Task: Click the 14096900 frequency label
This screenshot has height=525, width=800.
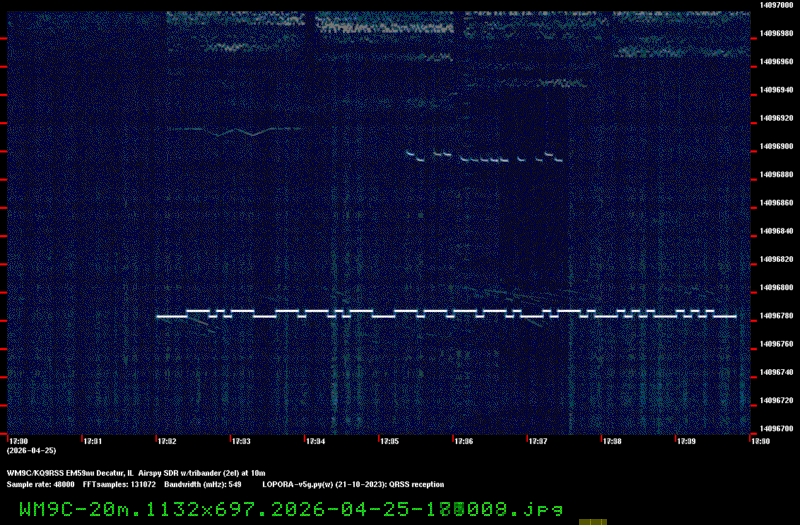Action: click(777, 146)
